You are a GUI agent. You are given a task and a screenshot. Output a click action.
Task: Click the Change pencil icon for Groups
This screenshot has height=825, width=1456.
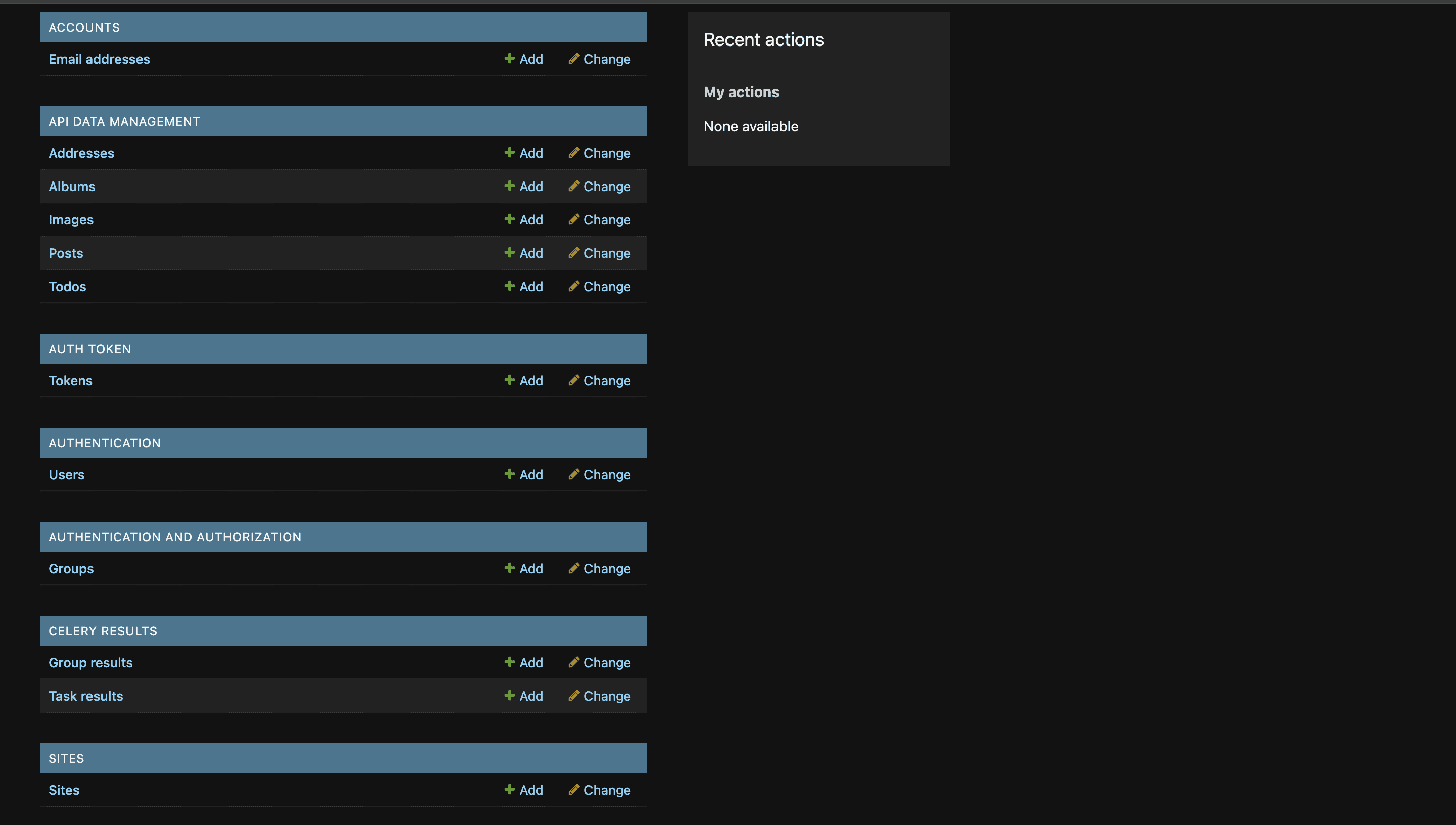(x=574, y=568)
